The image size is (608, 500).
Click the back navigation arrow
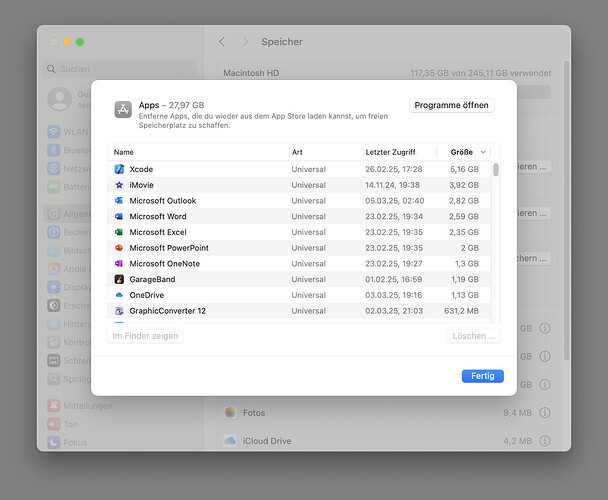pyautogui.click(x=222, y=42)
